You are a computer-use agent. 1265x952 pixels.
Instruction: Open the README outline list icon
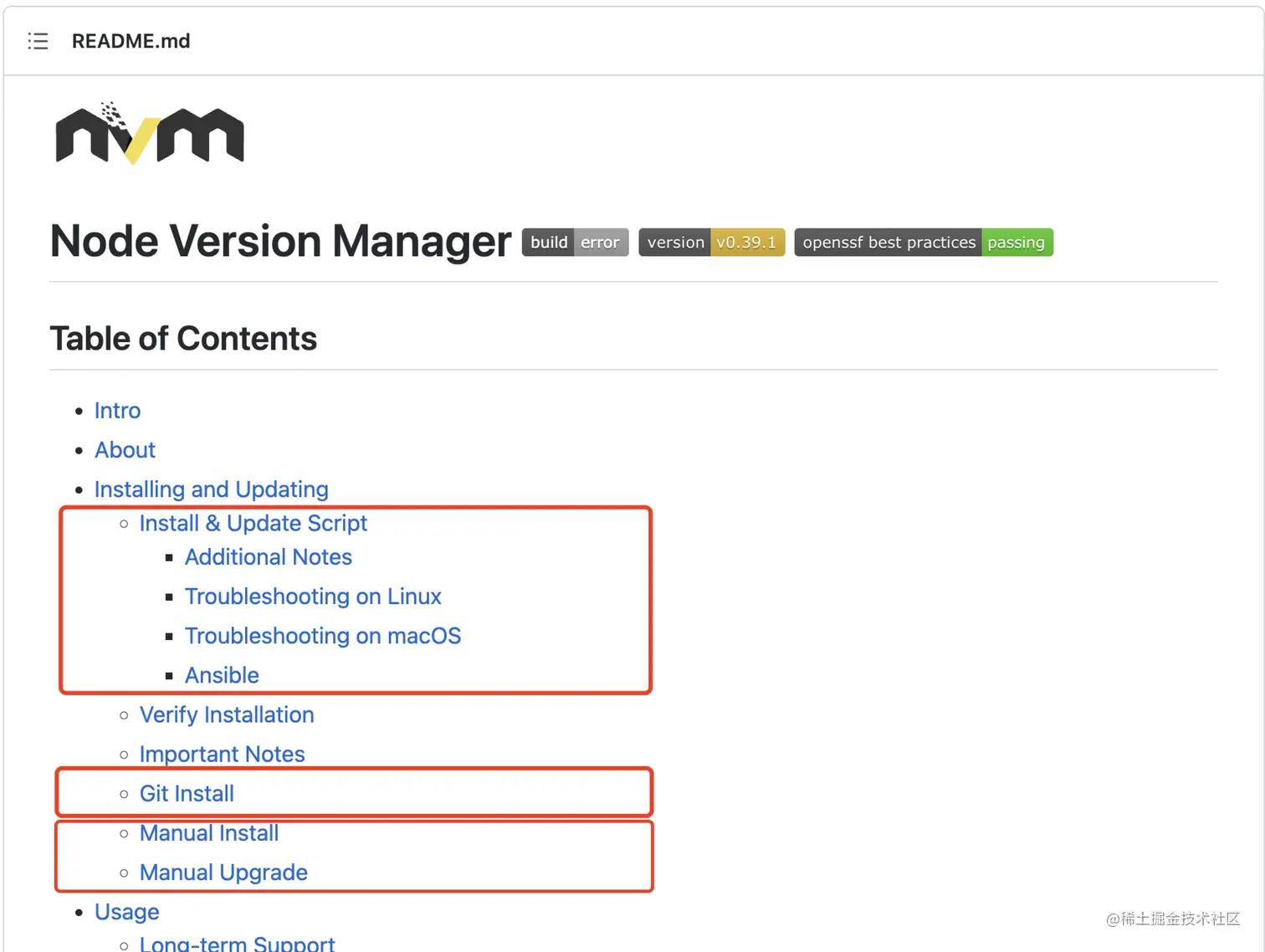tap(38, 41)
